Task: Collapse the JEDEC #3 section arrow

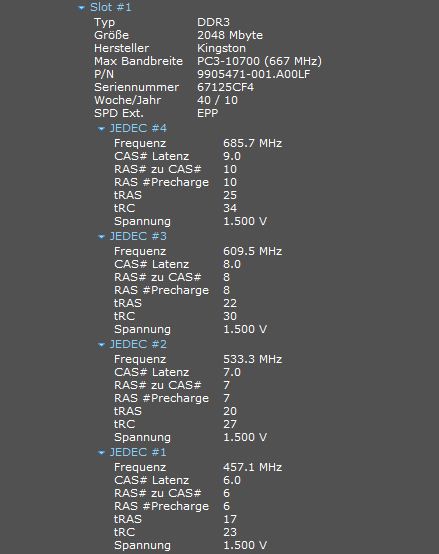Action: point(101,237)
